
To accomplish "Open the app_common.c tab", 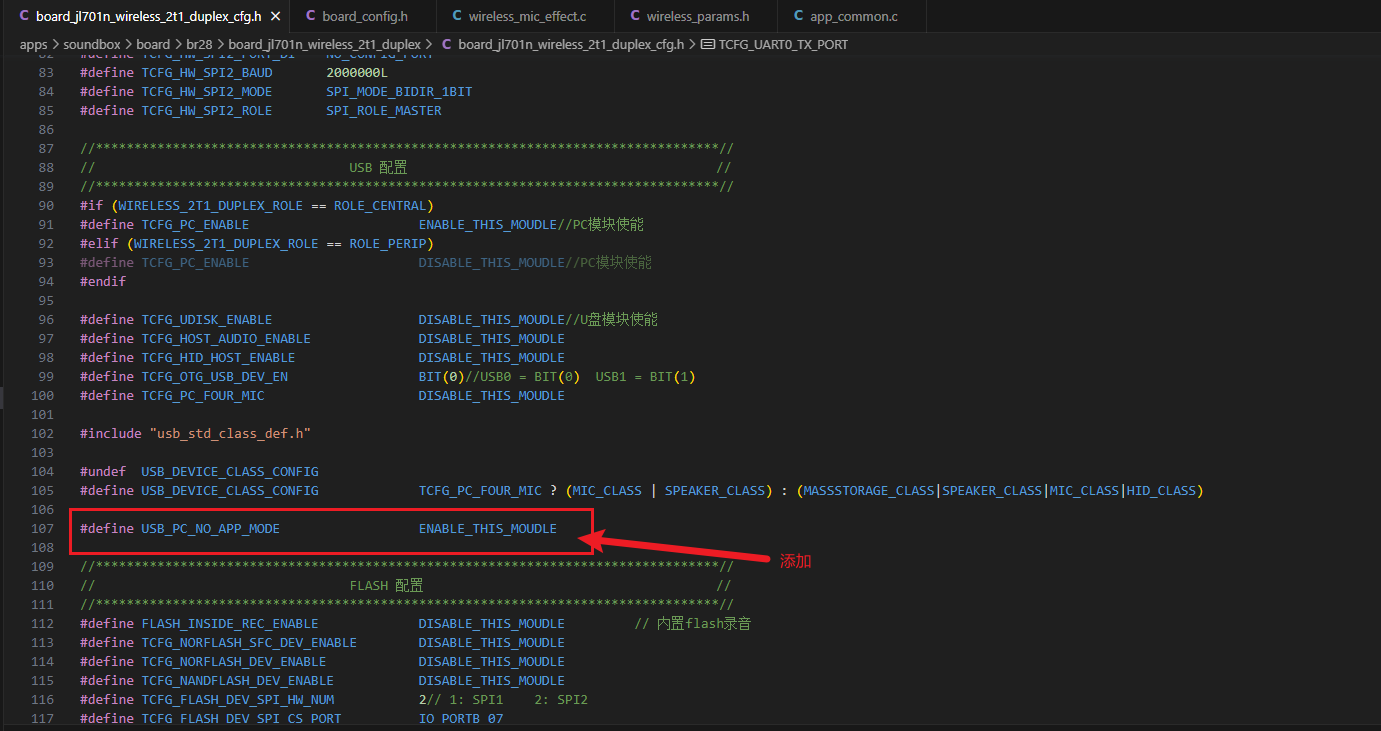I will [x=853, y=16].
